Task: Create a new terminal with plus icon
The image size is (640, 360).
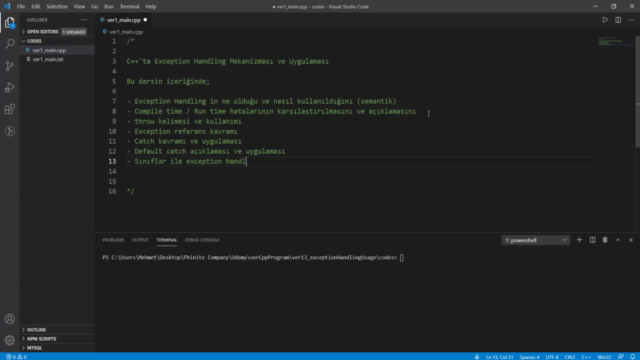Action: [579, 240]
